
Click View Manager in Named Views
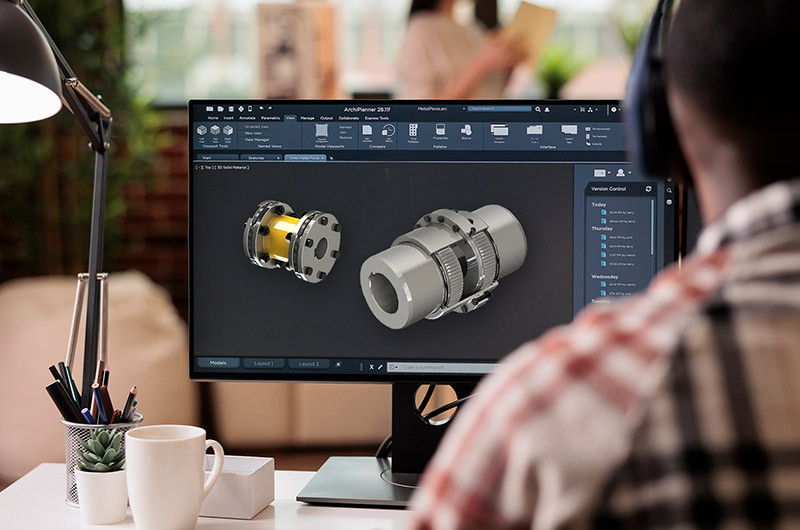[x=257, y=140]
